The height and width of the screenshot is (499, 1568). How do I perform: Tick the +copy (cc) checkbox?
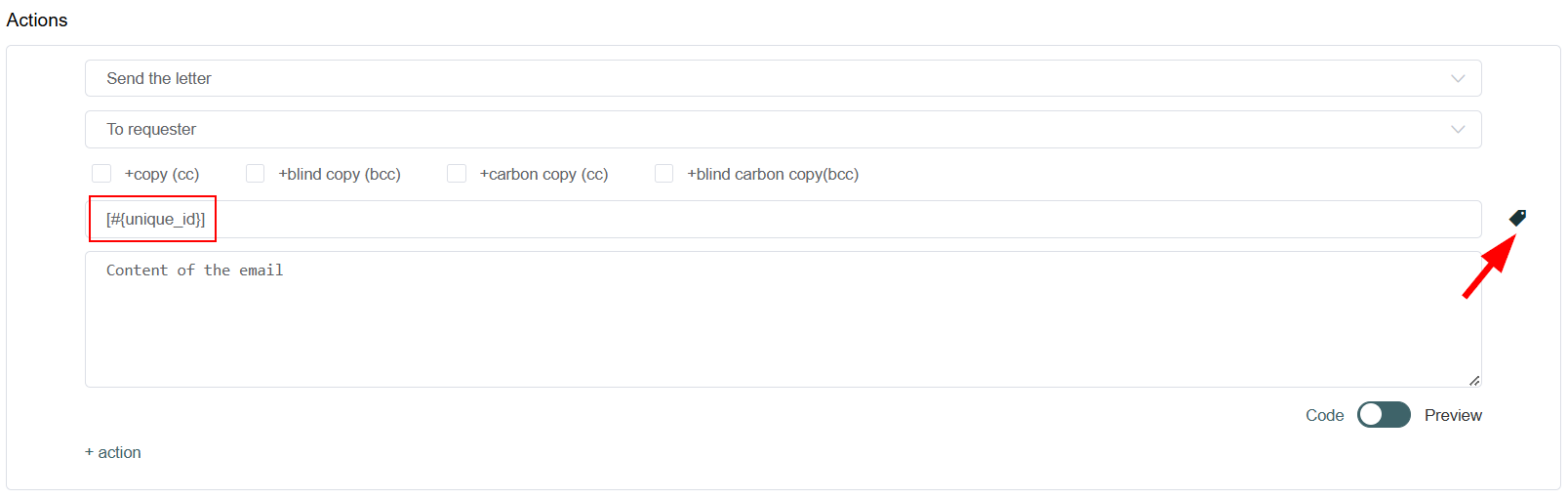click(x=101, y=174)
